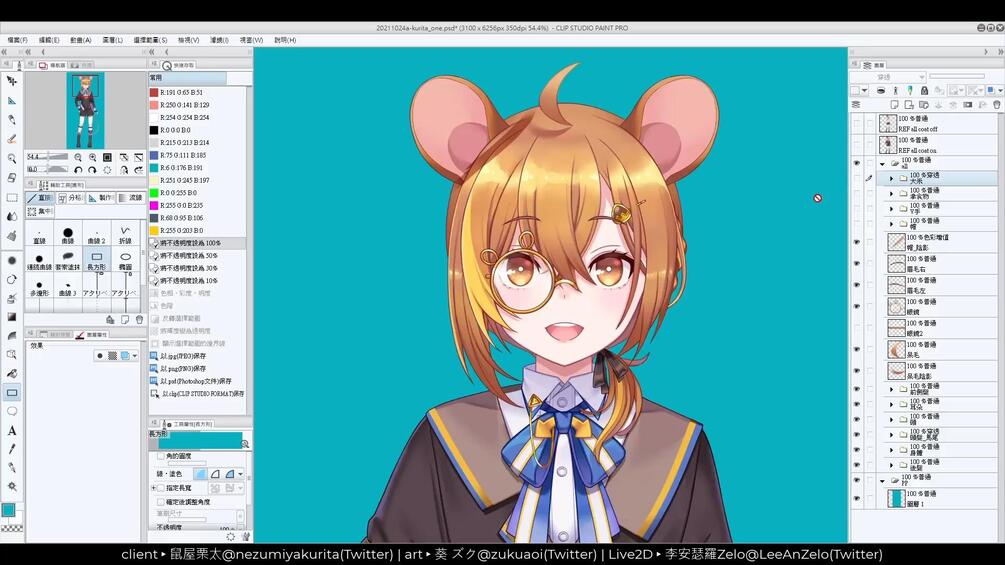Click 將不透明度設為 100% quick access entry
The image size is (1005, 565).
click(197, 243)
